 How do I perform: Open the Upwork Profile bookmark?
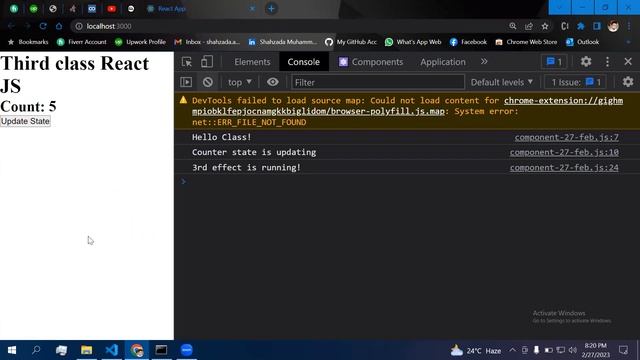click(x=140, y=42)
